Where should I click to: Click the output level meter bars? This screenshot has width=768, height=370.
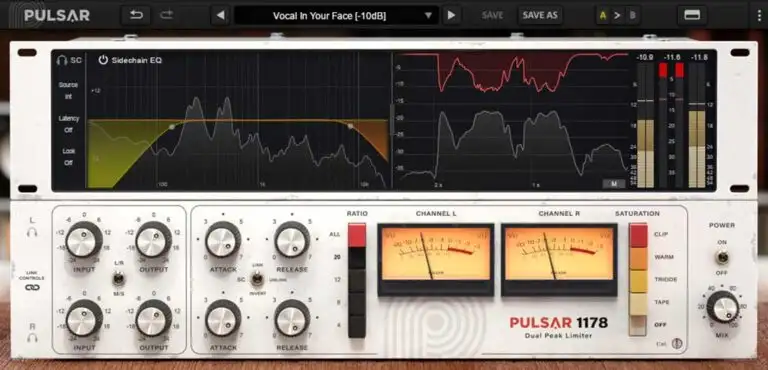tap(696, 125)
